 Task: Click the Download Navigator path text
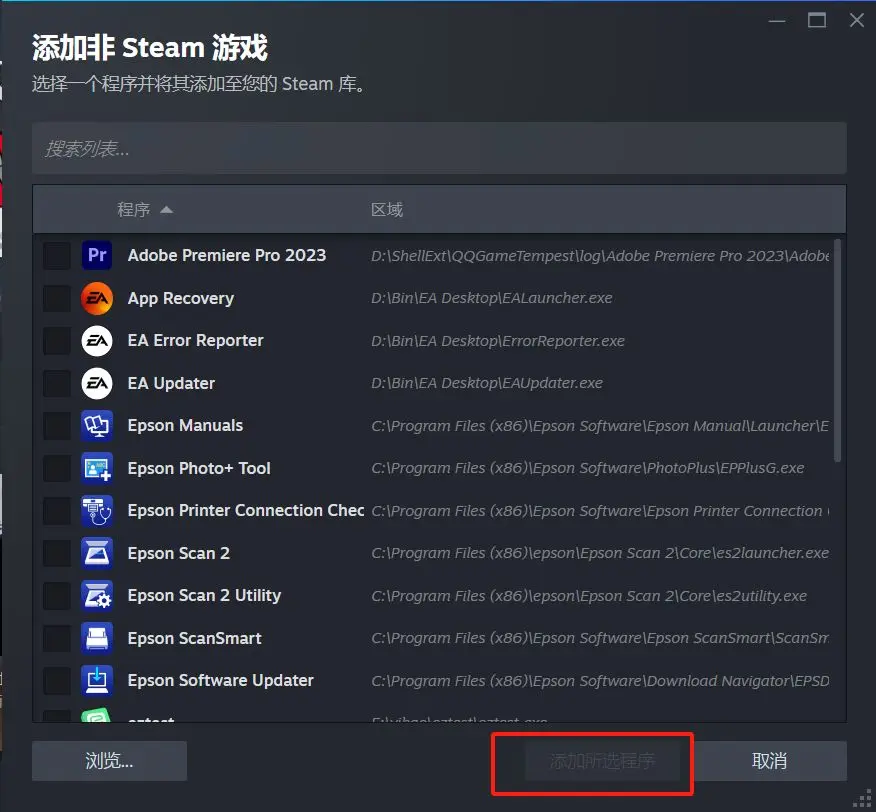600,681
